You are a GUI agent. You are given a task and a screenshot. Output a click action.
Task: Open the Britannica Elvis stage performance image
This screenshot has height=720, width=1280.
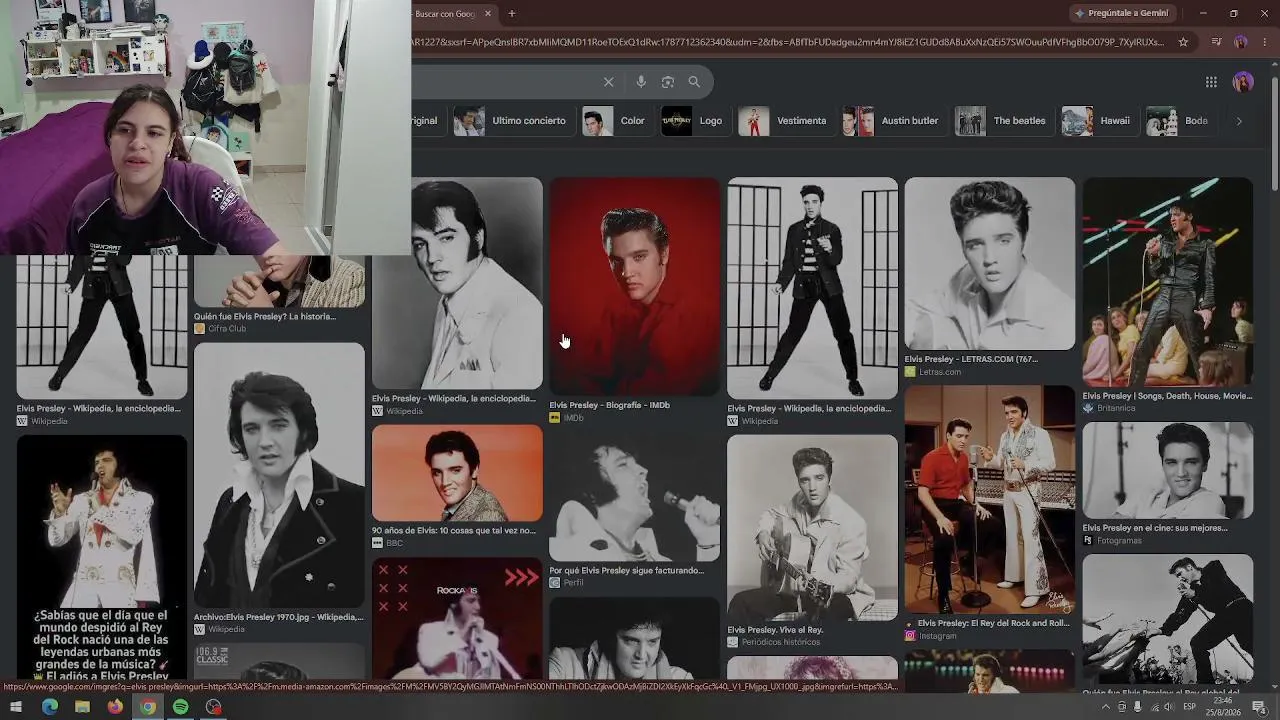tap(1167, 281)
